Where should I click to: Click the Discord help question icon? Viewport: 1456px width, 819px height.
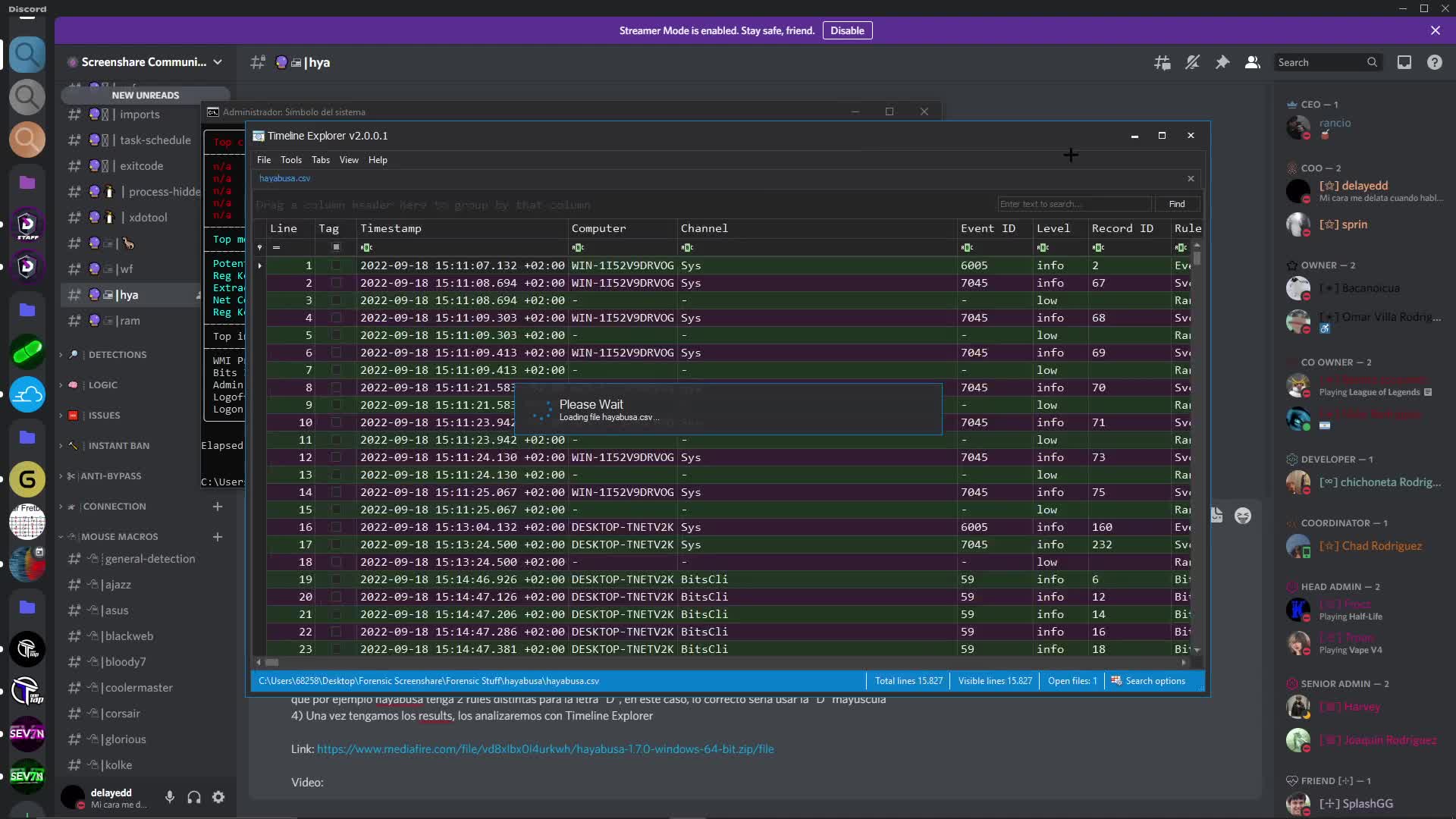[x=1435, y=63]
